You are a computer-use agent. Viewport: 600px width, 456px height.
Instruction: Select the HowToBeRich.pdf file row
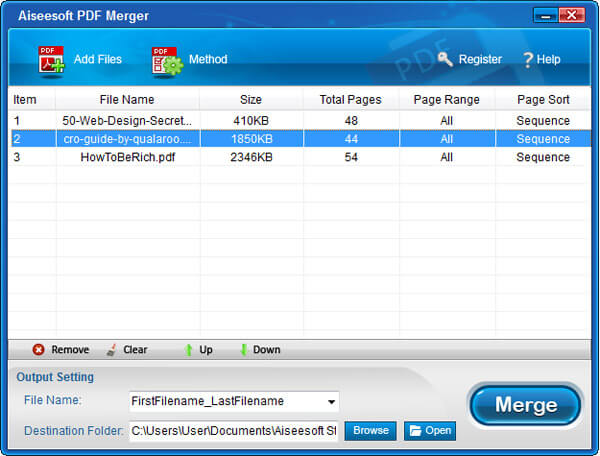(x=300, y=157)
